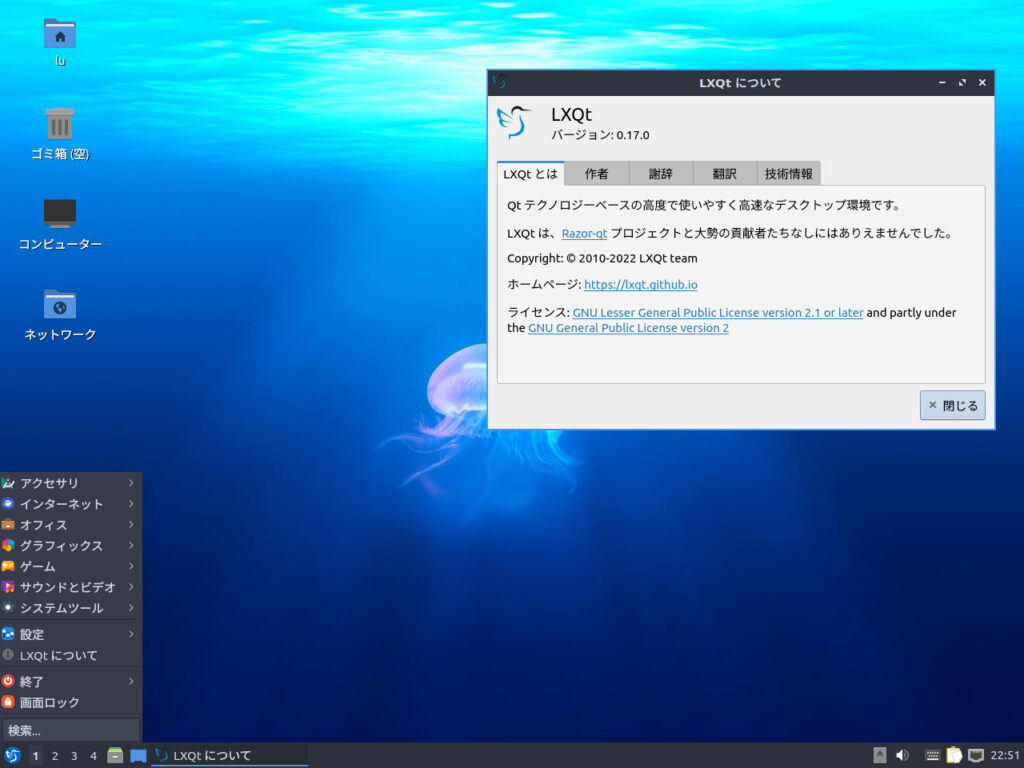Open the keyboard layout indicator in the tray
Viewport: 1024px width, 768px height.
[931, 755]
